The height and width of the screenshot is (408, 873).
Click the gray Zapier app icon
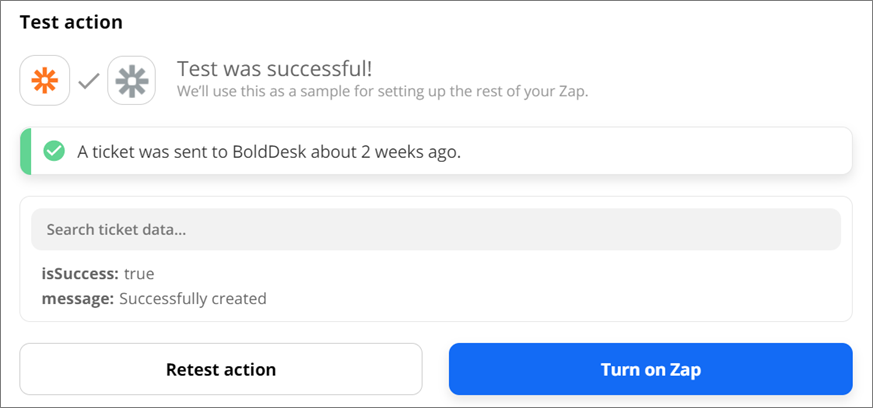131,80
